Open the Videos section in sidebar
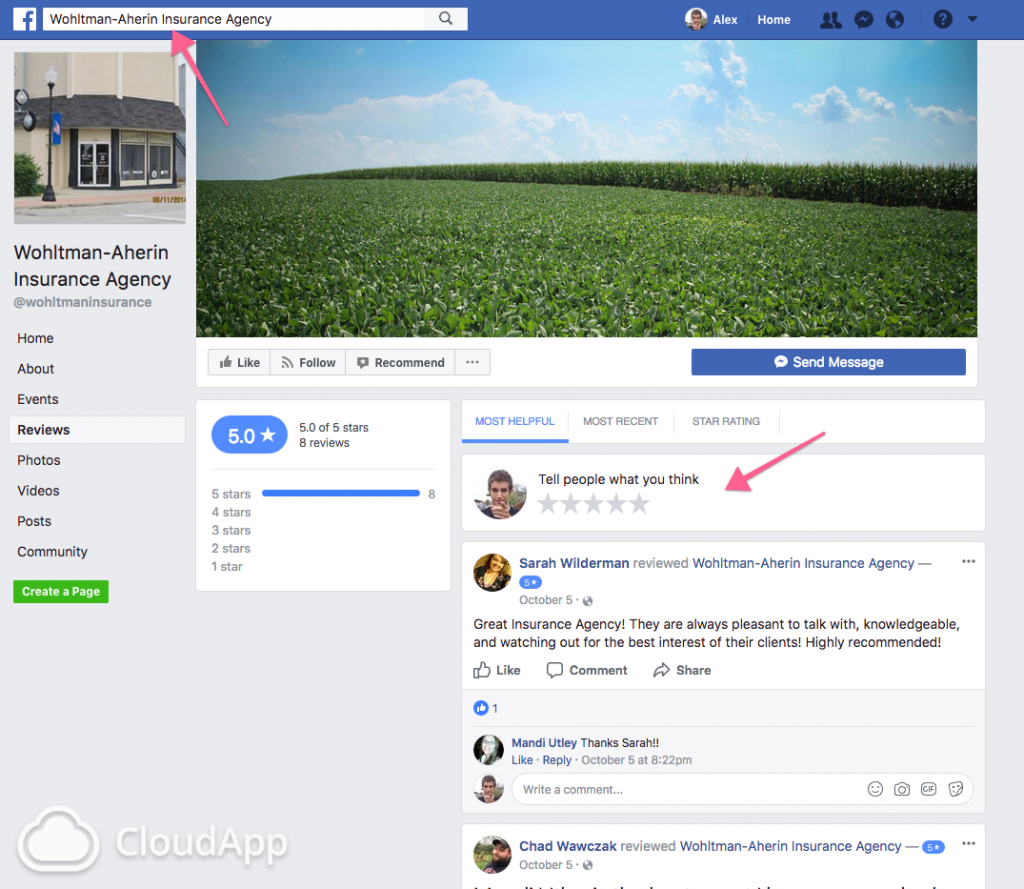 point(38,491)
